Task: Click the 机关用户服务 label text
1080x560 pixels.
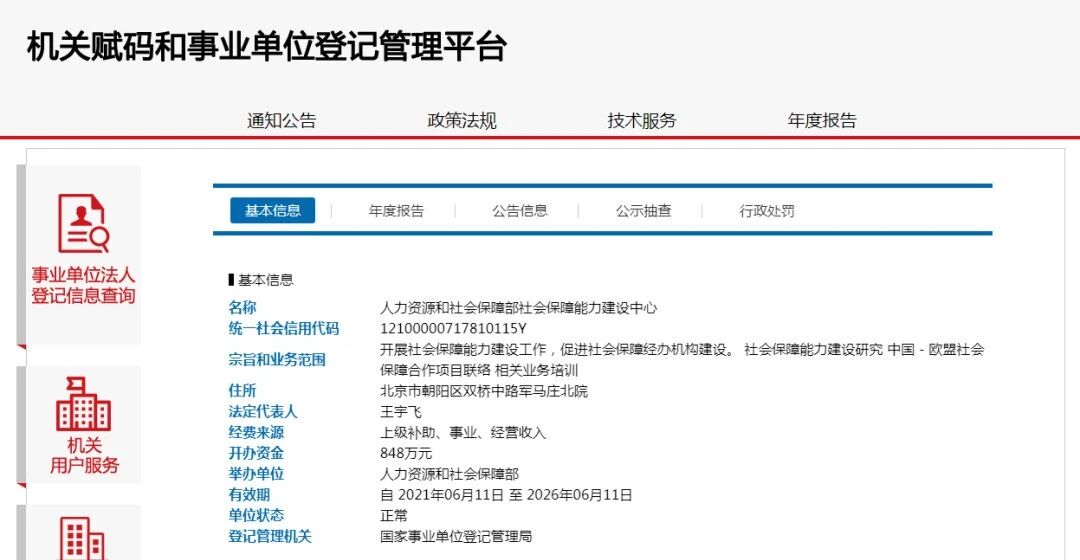Action: (84, 455)
